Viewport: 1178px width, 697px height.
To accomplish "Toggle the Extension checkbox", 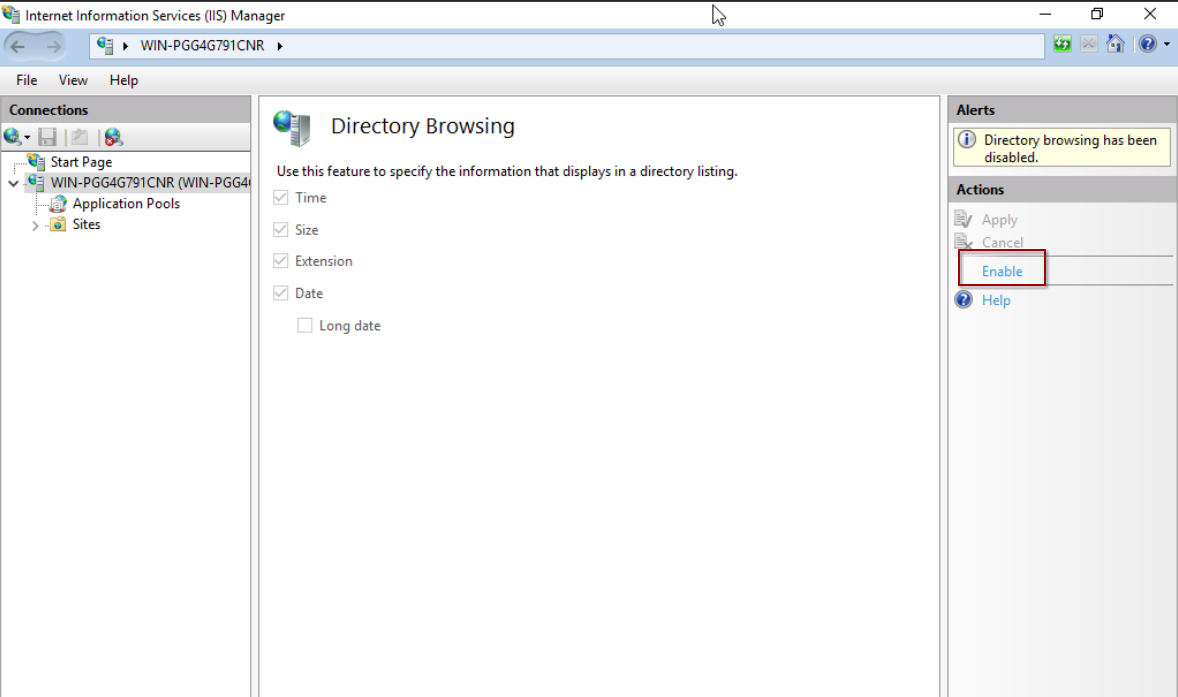I will tap(280, 261).
